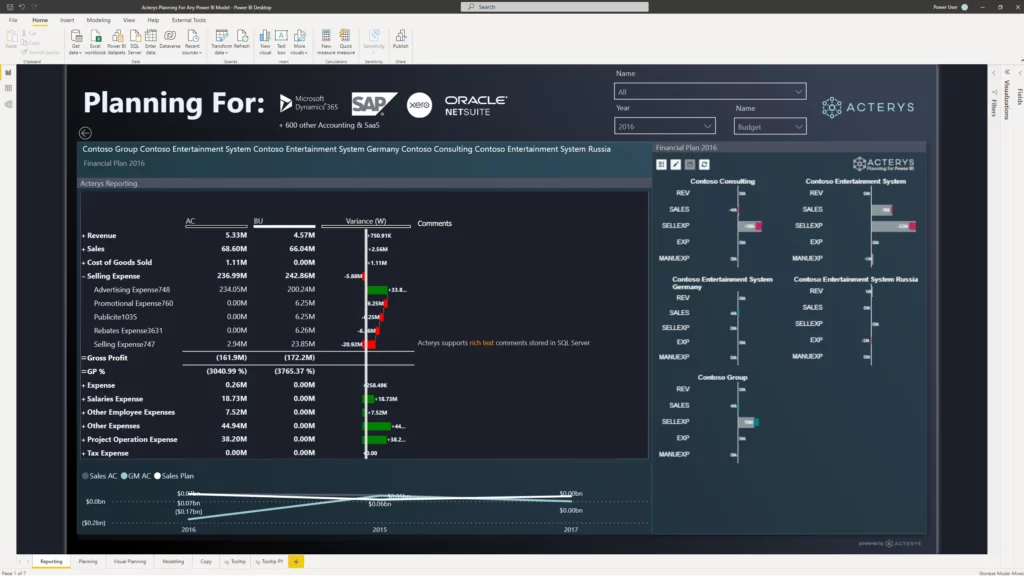This screenshot has height=578, width=1024.
Task: Open the View ribbon tab
Action: (x=129, y=20)
